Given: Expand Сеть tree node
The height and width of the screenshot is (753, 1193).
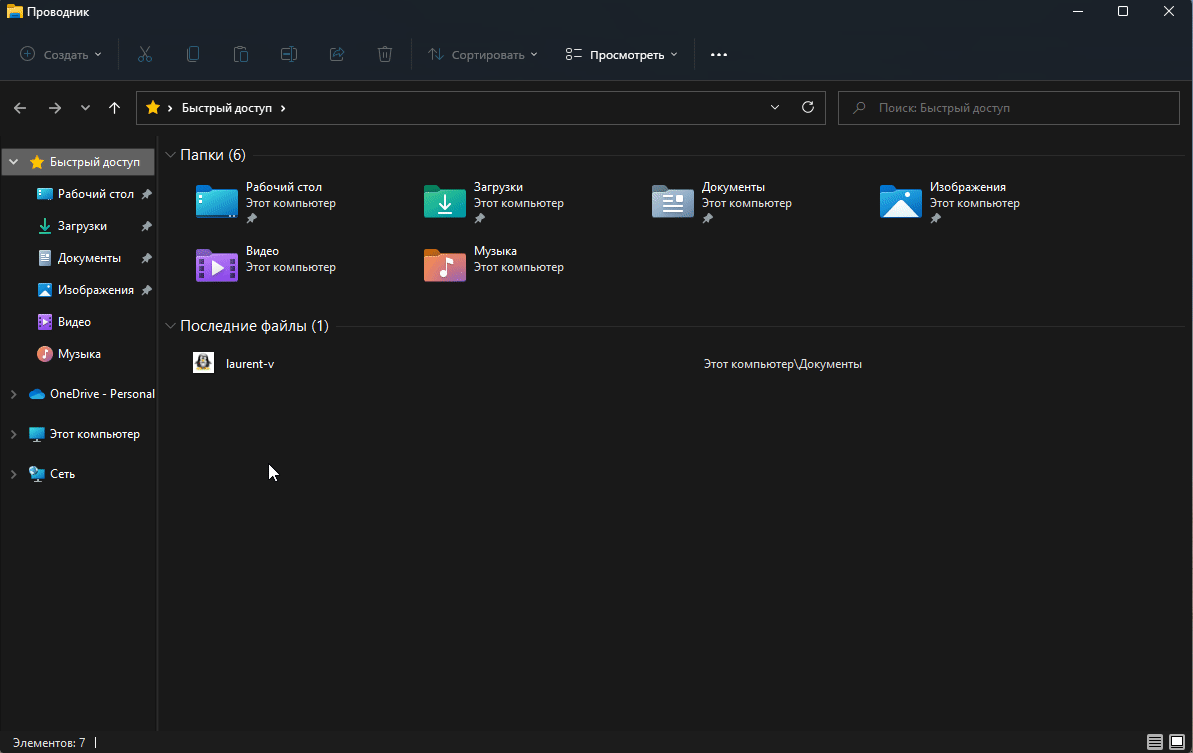Looking at the screenshot, I should (x=14, y=474).
